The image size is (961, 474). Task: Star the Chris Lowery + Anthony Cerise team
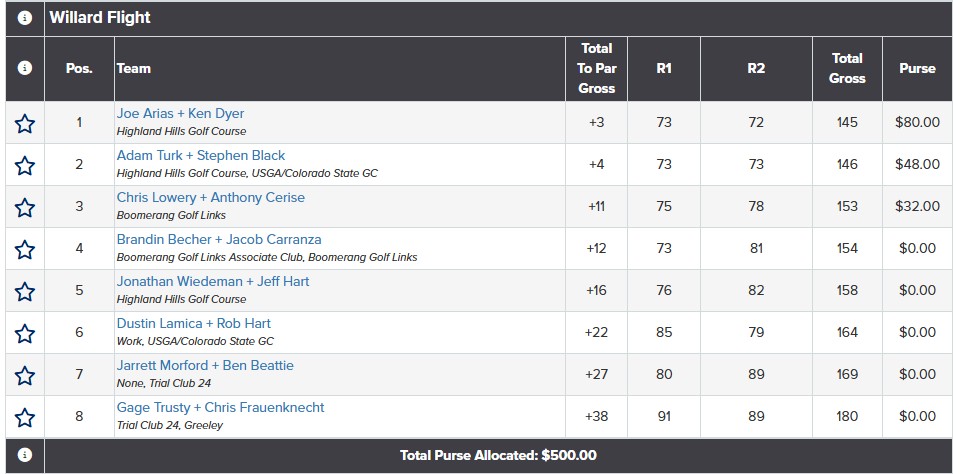click(x=25, y=208)
